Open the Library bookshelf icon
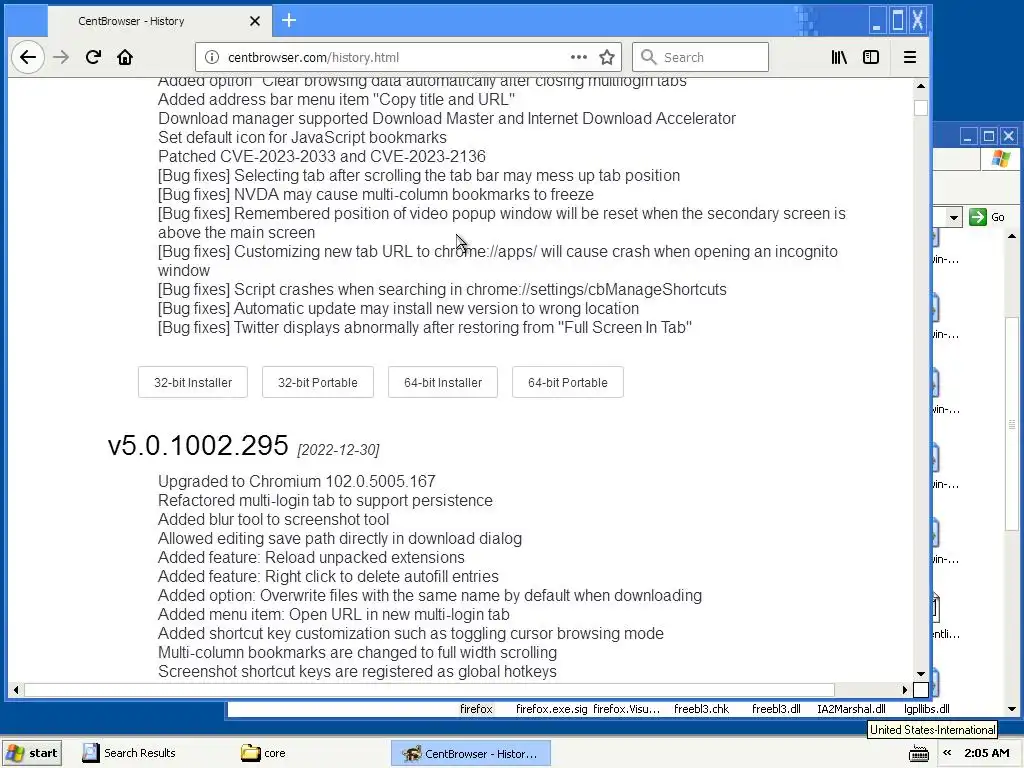The image size is (1024, 768). [x=839, y=57]
